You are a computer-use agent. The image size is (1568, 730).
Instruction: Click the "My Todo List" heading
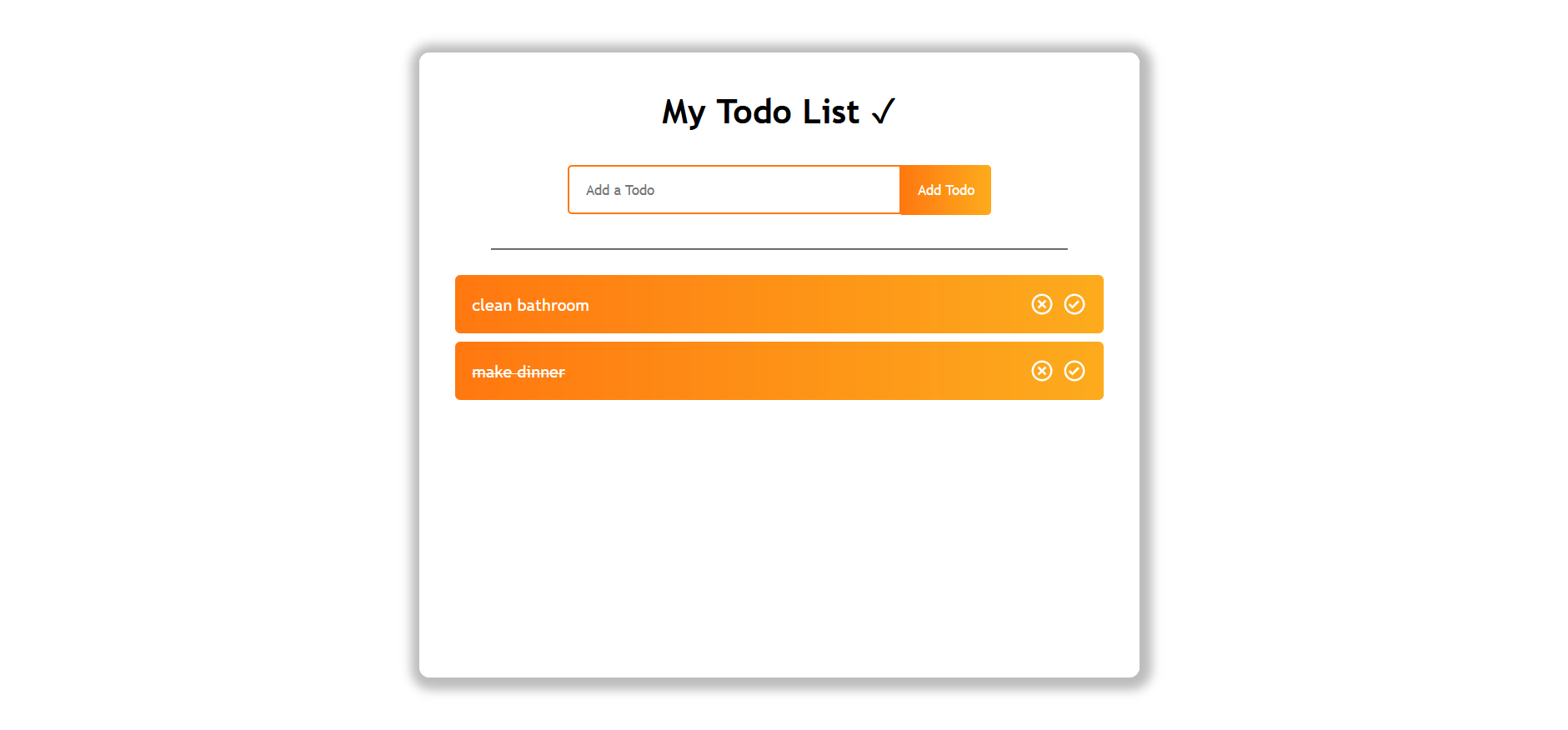(779, 111)
